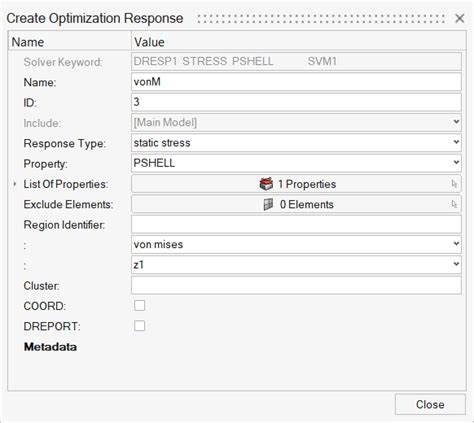Click the Exclude Elements mesh icon

tap(268, 204)
